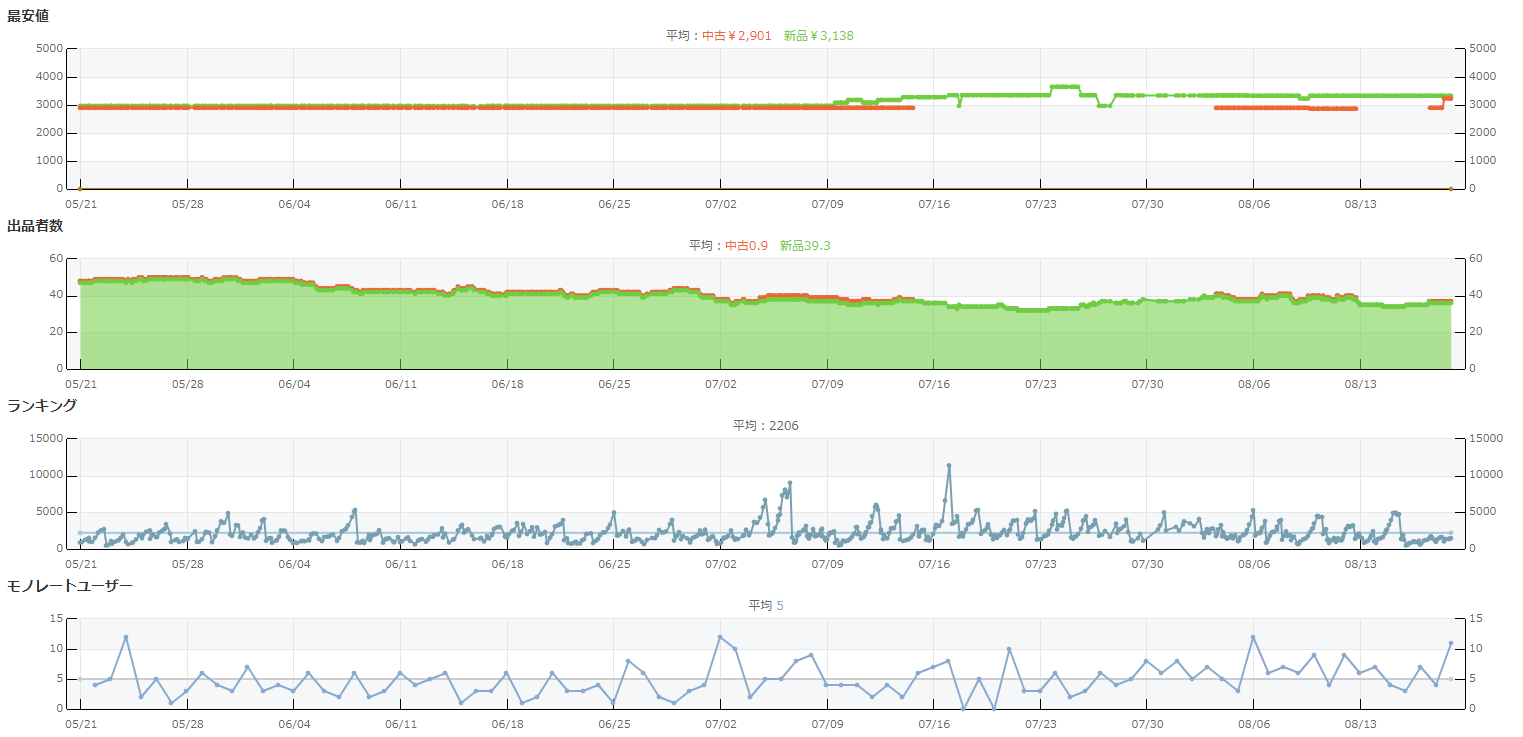Click the モノレートユーザー chart title
Image resolution: width=1523 pixels, height=737 pixels.
(x=70, y=586)
